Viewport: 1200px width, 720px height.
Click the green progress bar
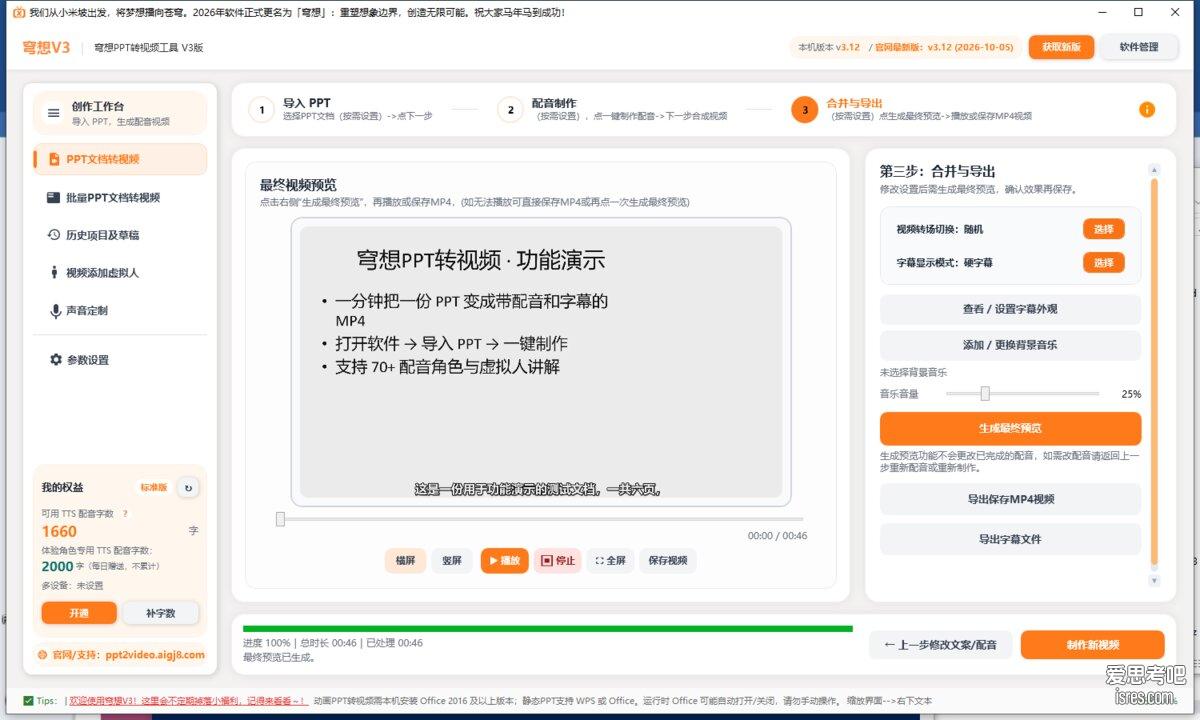point(548,629)
